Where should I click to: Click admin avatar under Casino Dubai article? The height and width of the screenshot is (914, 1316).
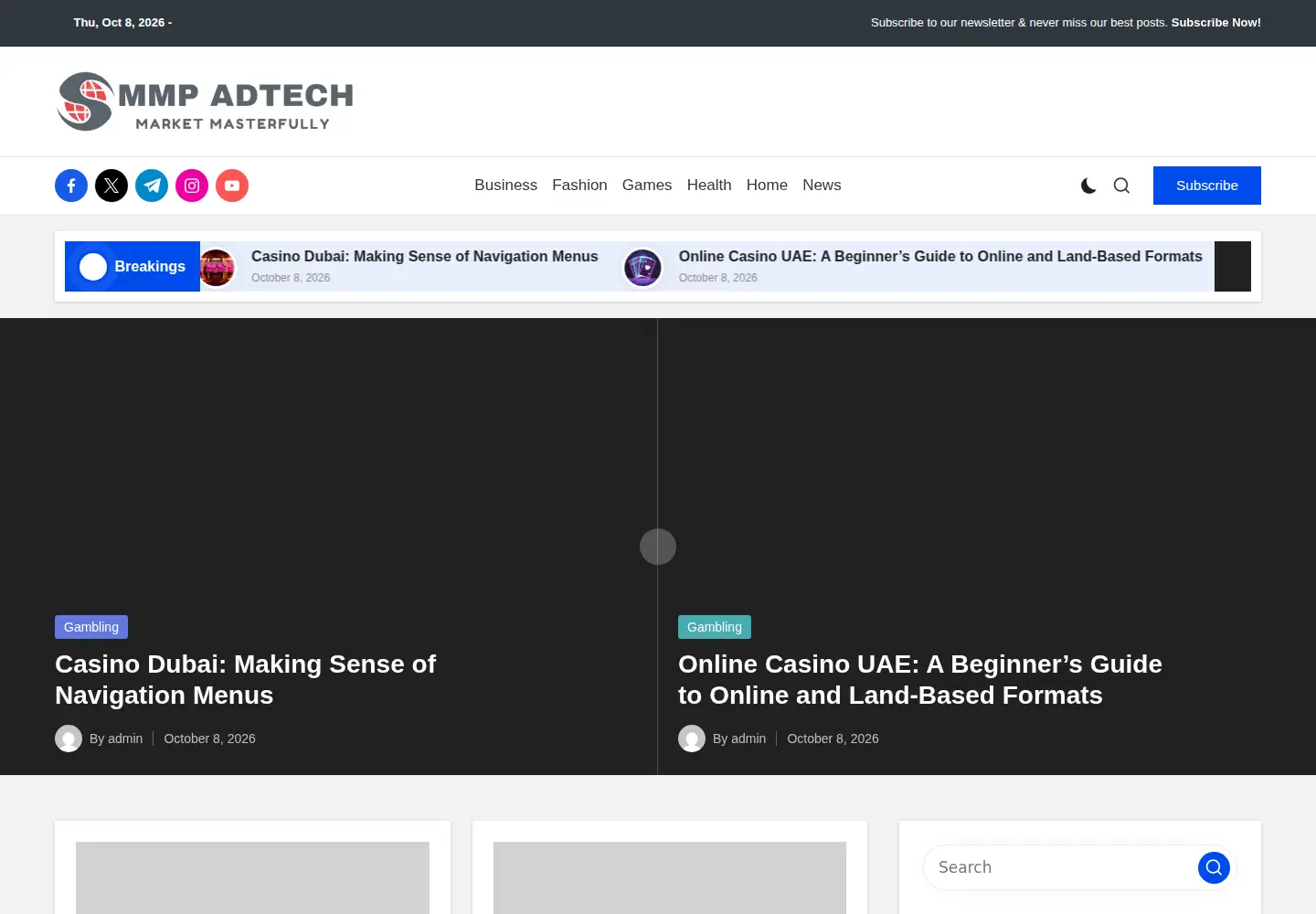(x=69, y=739)
